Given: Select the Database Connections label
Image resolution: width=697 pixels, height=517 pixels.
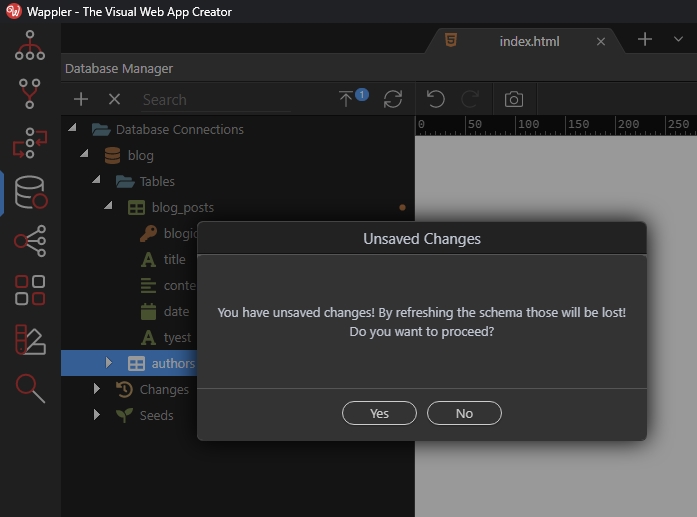Looking at the screenshot, I should point(180,129).
